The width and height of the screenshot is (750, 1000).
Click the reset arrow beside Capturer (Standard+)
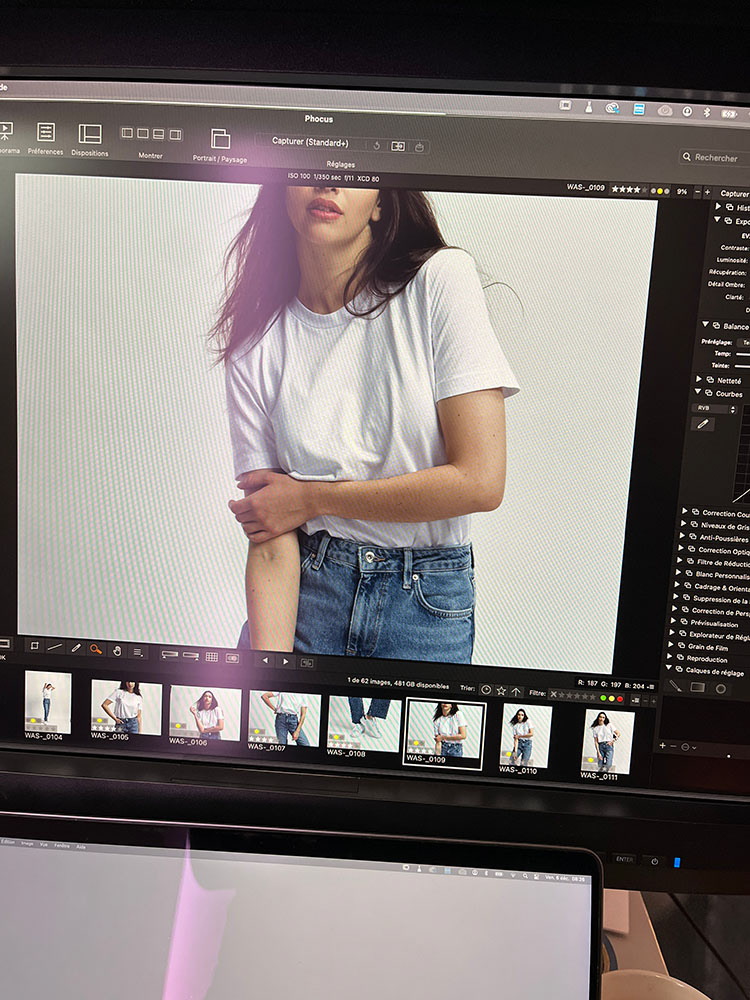point(377,145)
